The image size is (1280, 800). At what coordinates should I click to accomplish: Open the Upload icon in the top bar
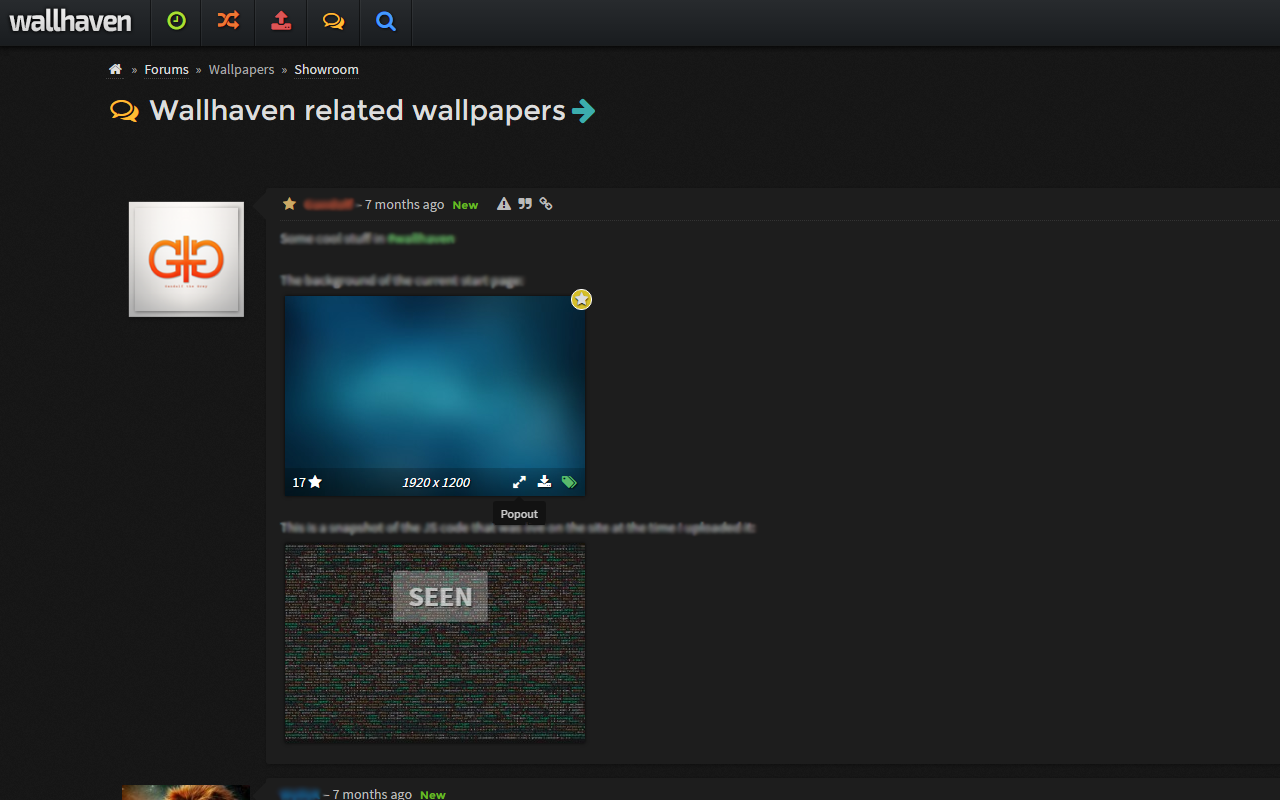tap(282, 21)
